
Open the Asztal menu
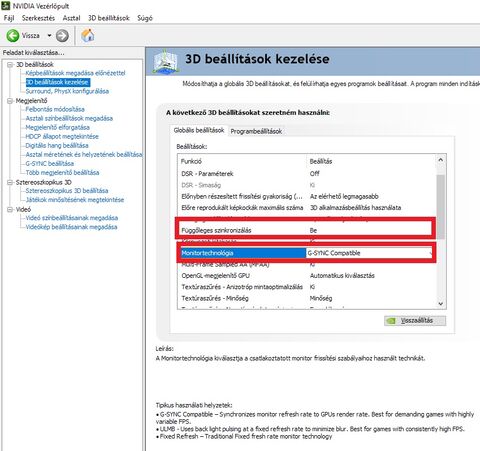coord(71,18)
